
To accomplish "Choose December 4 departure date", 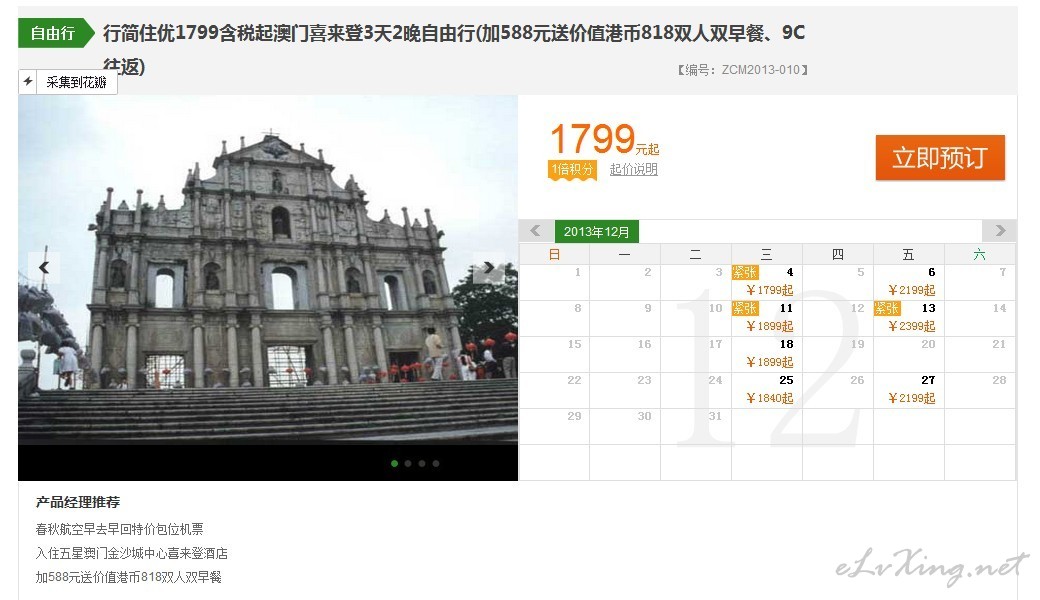I will point(767,282).
